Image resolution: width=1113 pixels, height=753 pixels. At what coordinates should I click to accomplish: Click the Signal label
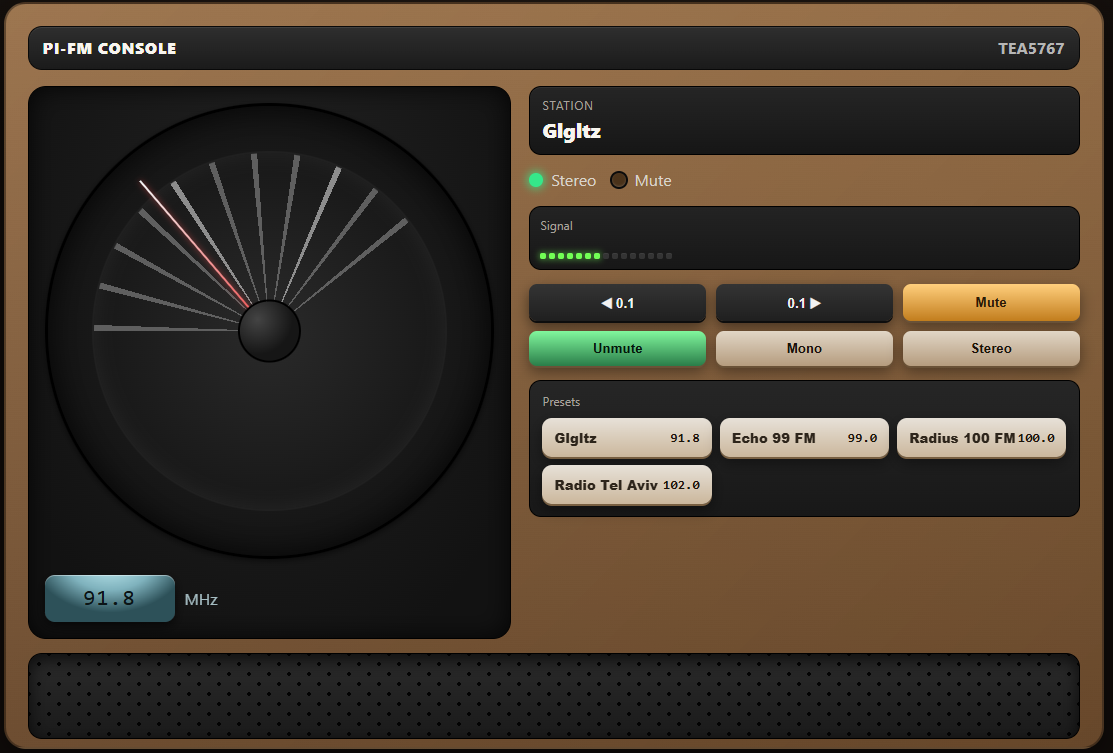pyautogui.click(x=556, y=226)
